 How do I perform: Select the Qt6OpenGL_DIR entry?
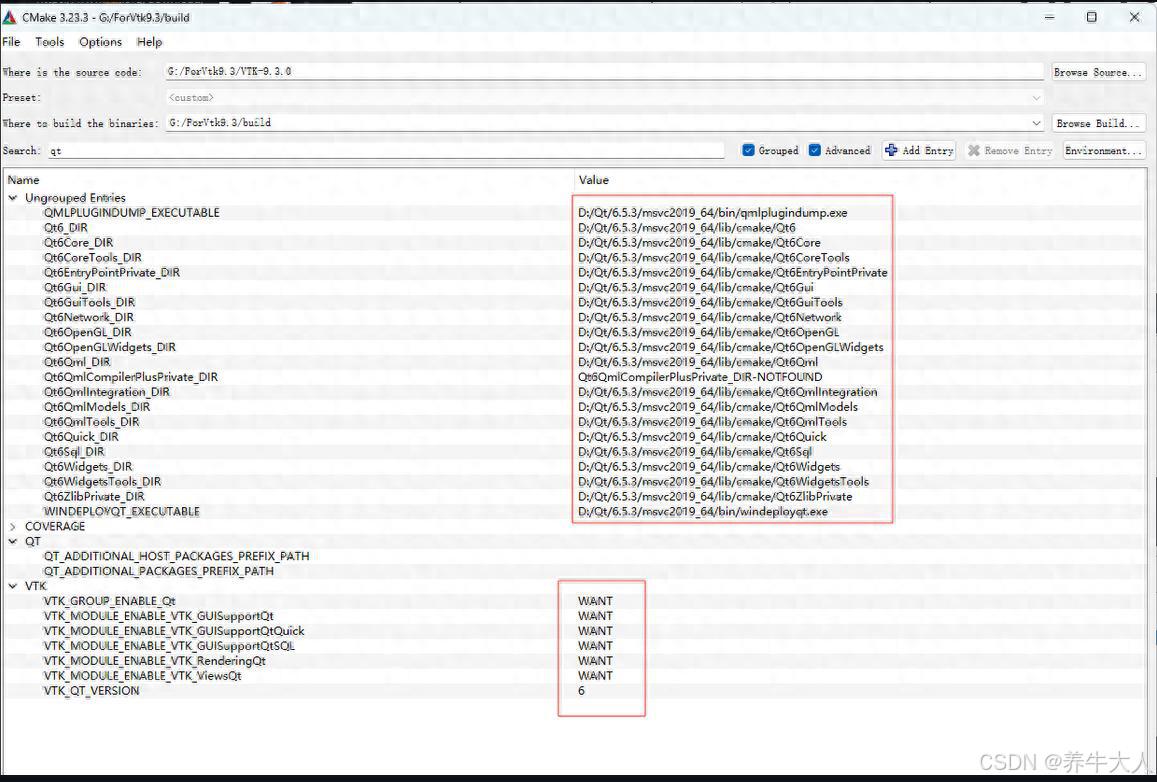(x=87, y=332)
